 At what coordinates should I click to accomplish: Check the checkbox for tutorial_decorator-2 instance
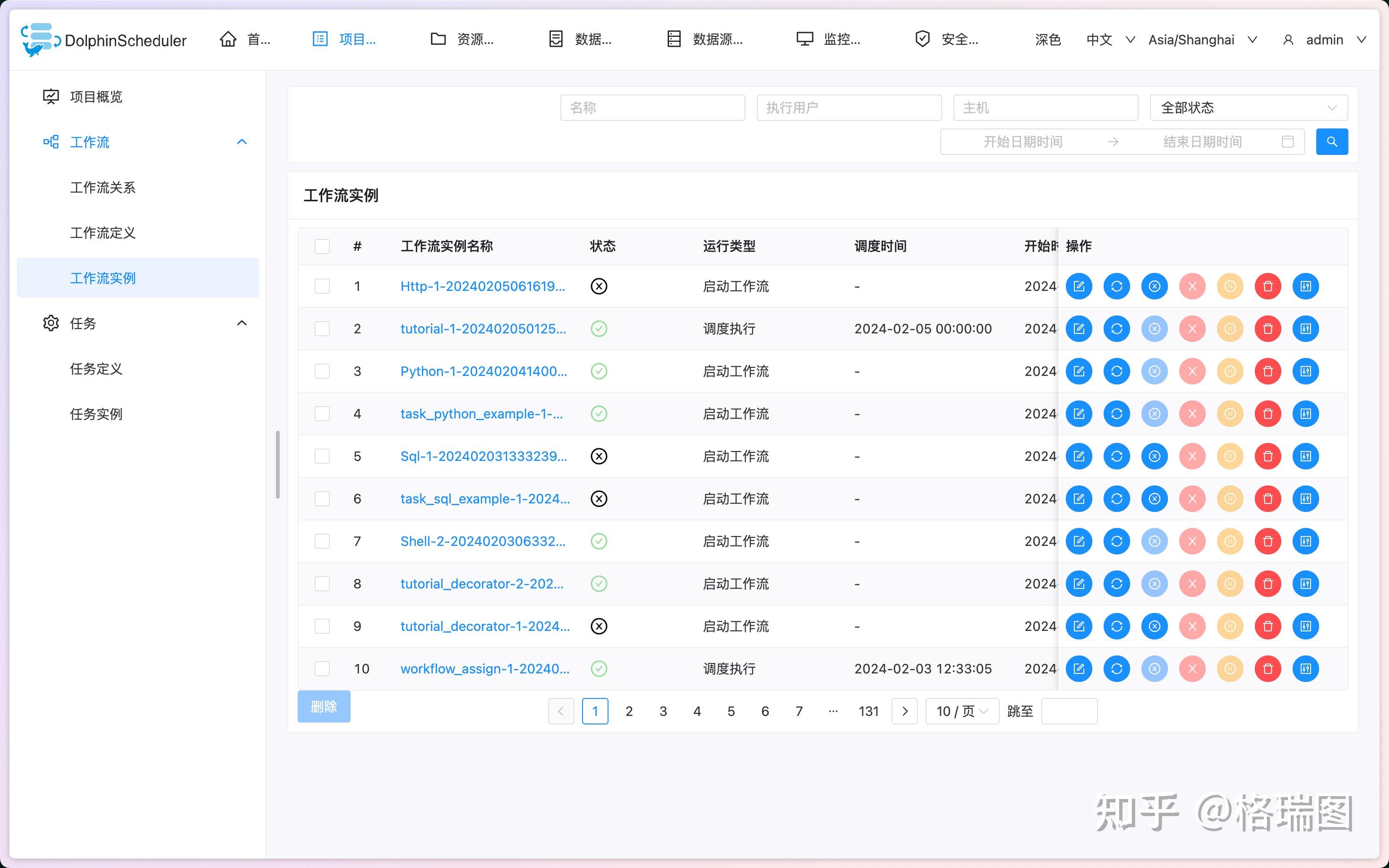(322, 583)
